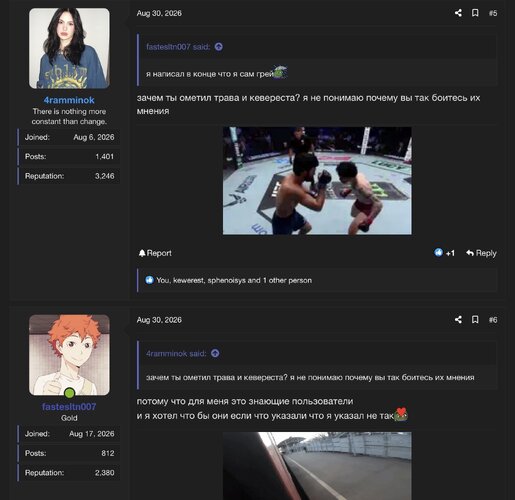This screenshot has width=515, height=500.
Task: Share post #5 via share icon
Action: [458, 13]
